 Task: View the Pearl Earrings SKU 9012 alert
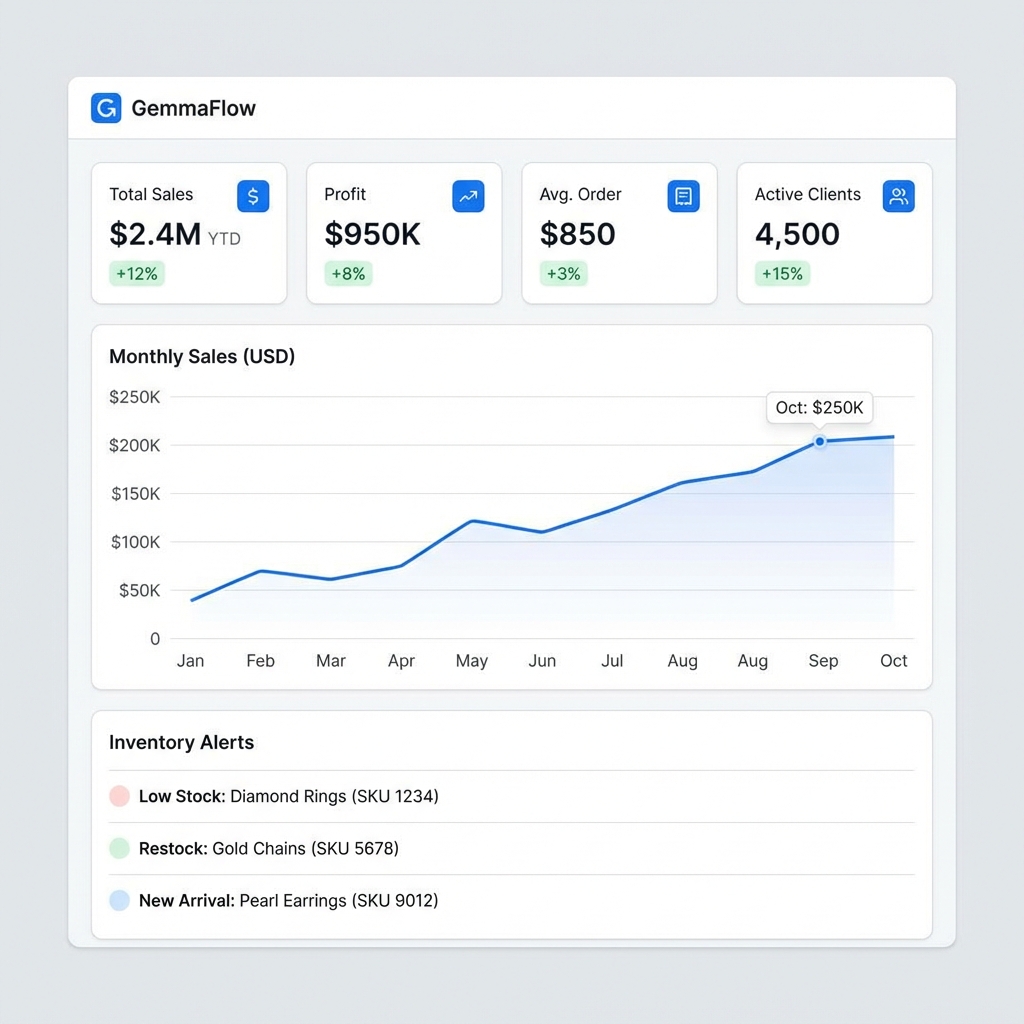click(x=289, y=900)
